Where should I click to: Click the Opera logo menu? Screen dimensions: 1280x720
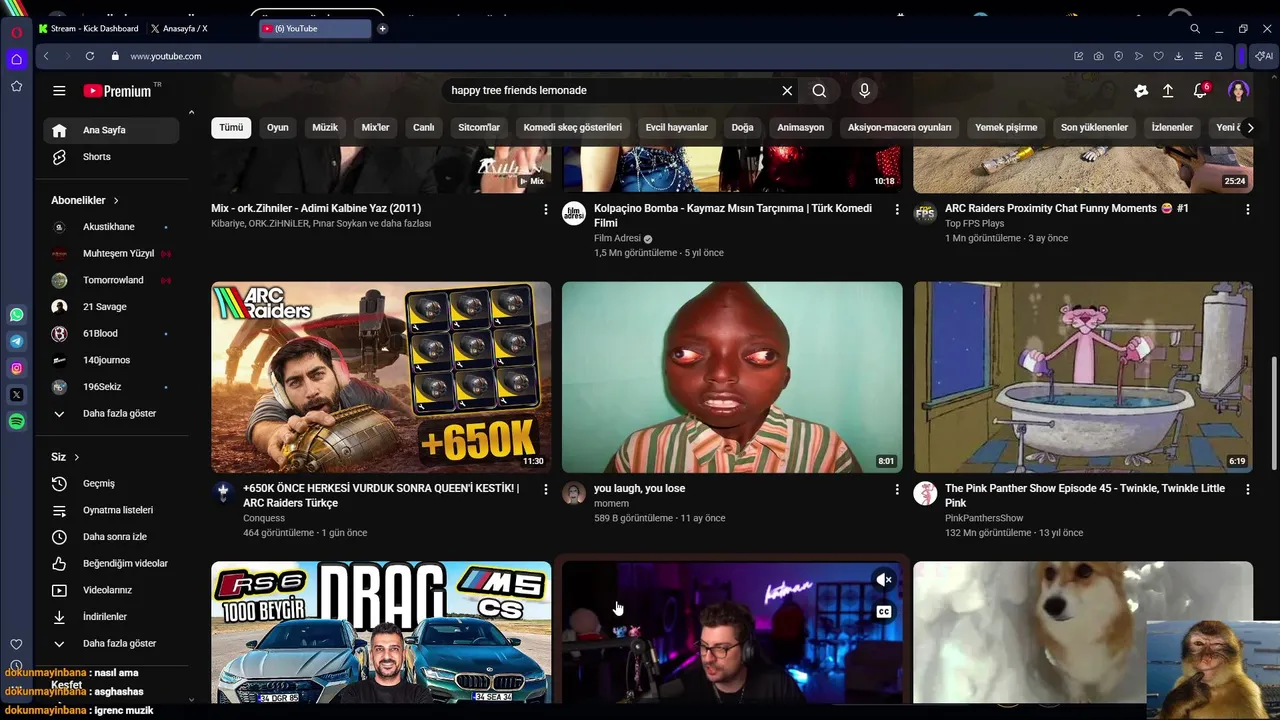click(17, 32)
